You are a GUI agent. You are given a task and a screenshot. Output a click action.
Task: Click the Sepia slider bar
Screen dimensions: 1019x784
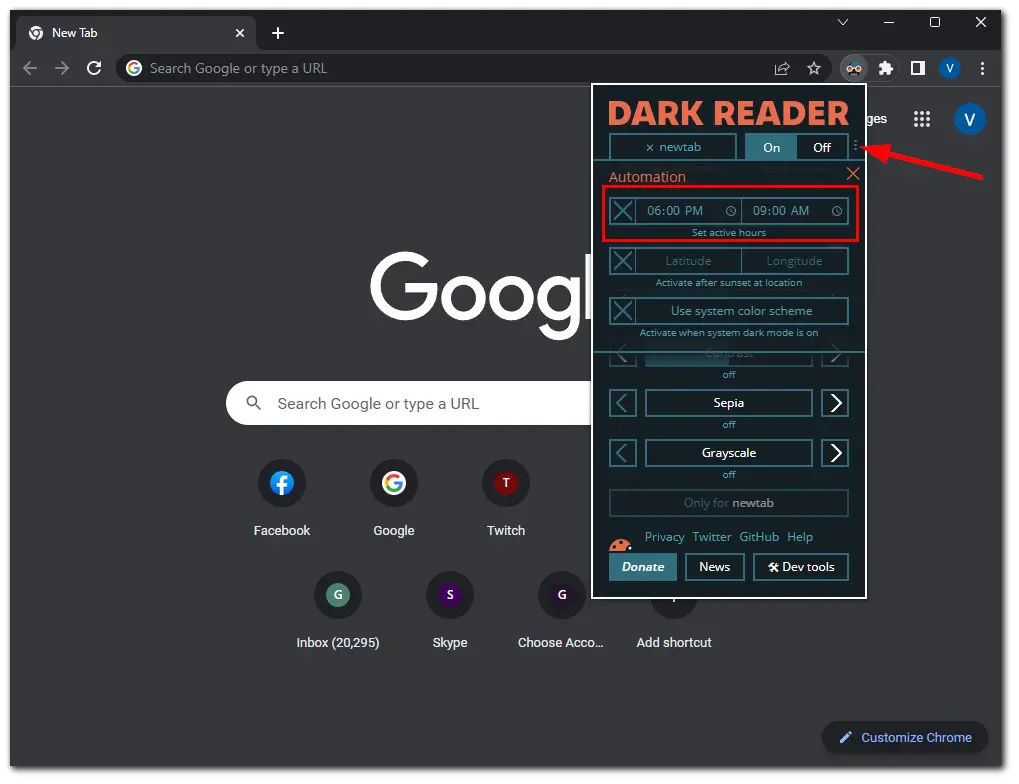point(729,403)
